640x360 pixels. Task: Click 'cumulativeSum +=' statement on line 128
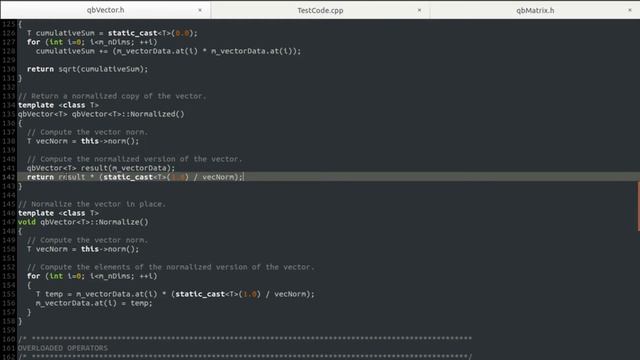point(168,51)
